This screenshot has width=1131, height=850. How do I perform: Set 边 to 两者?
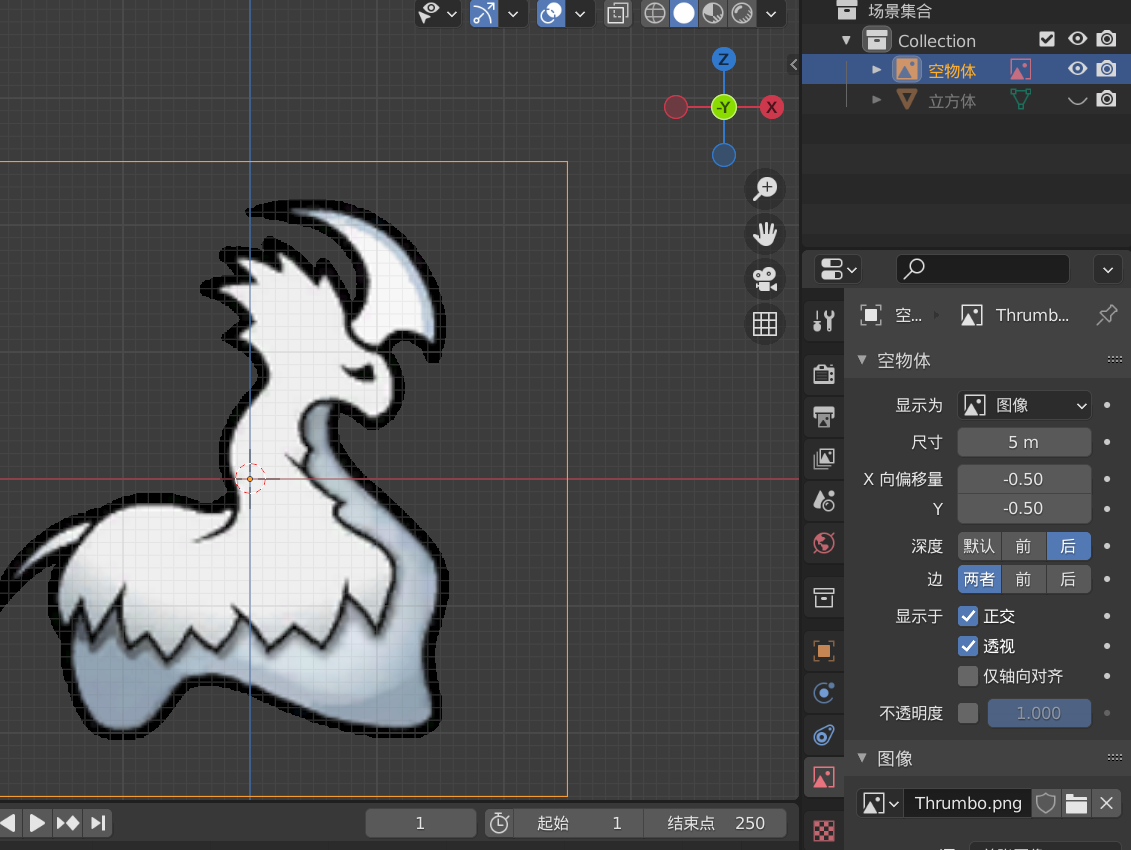pyautogui.click(x=979, y=579)
